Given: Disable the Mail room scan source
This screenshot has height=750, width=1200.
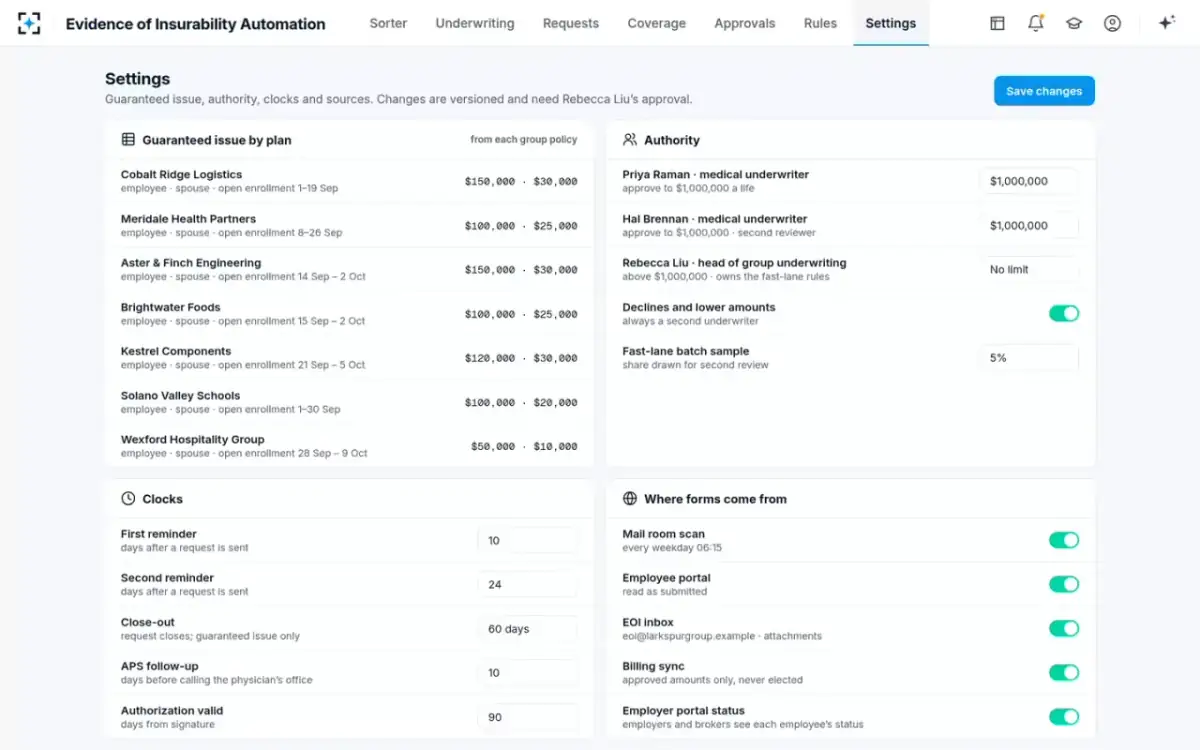Looking at the screenshot, I should pos(1064,540).
